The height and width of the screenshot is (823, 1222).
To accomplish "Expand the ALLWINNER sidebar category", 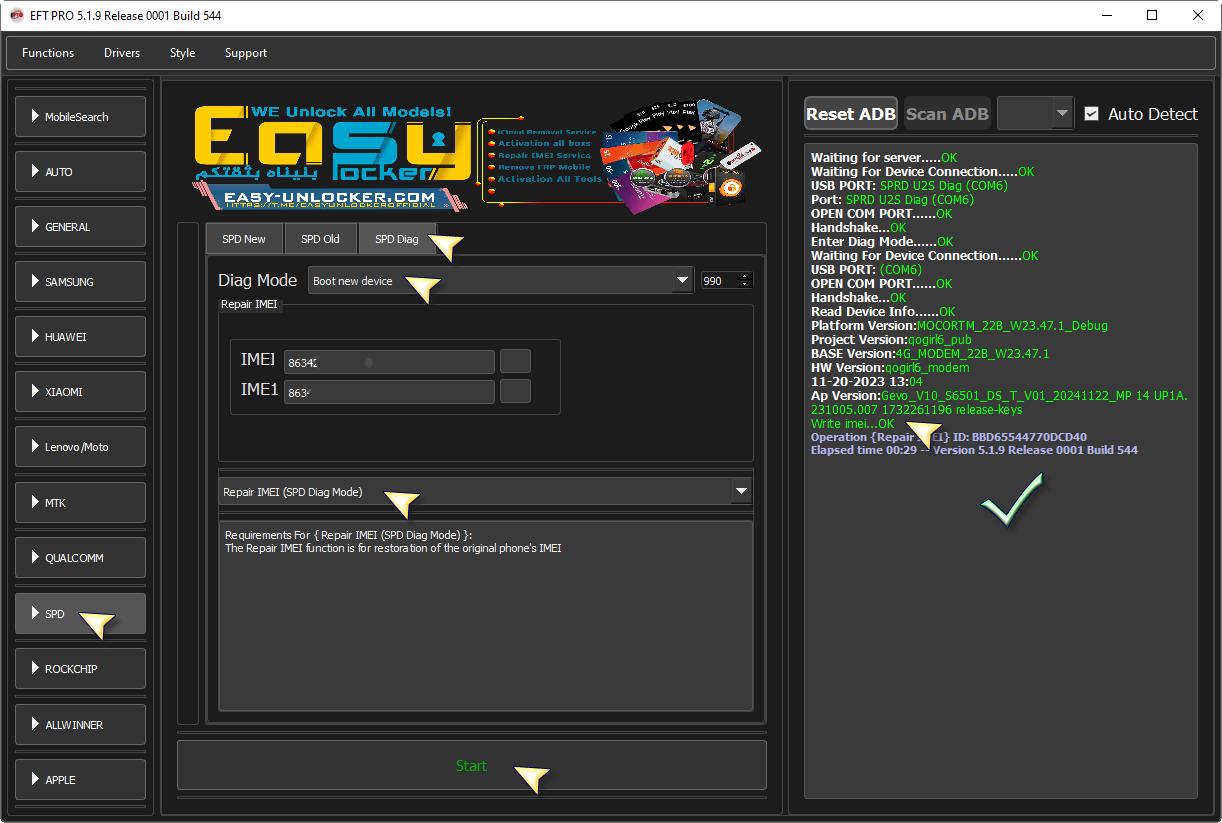I will point(80,725).
